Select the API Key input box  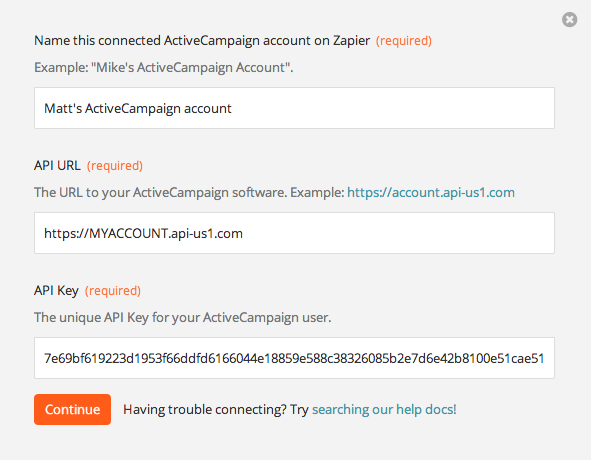point(294,358)
